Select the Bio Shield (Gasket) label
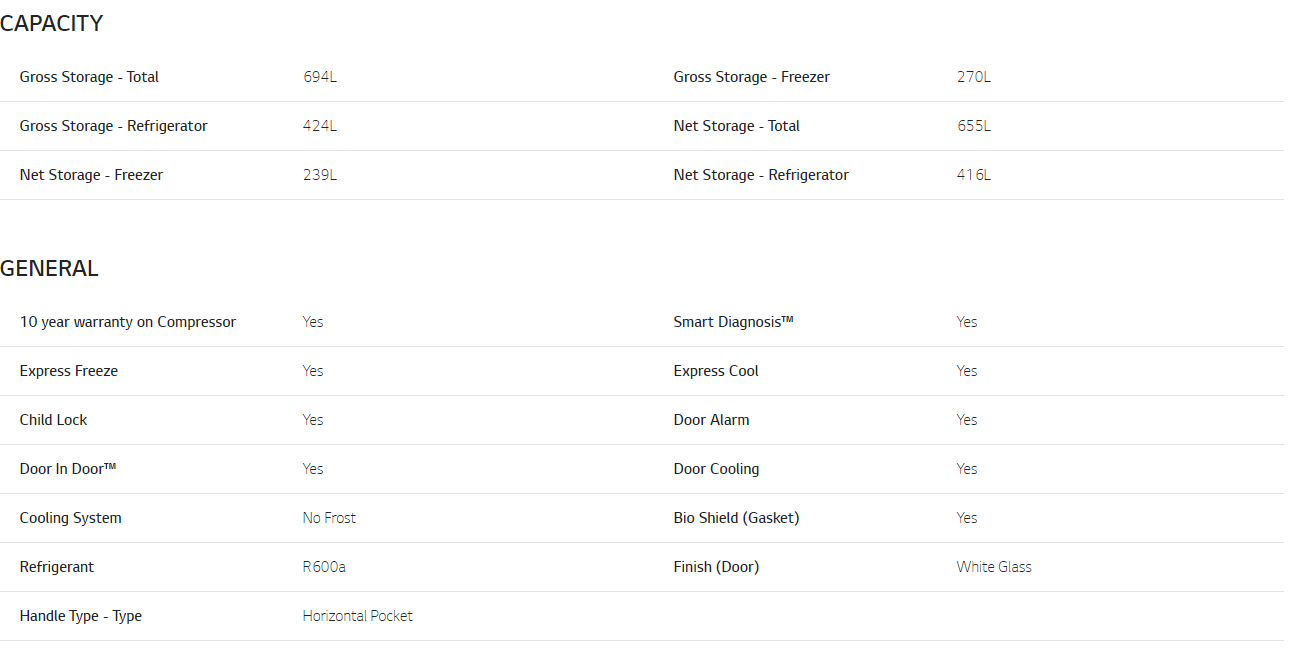 click(736, 518)
